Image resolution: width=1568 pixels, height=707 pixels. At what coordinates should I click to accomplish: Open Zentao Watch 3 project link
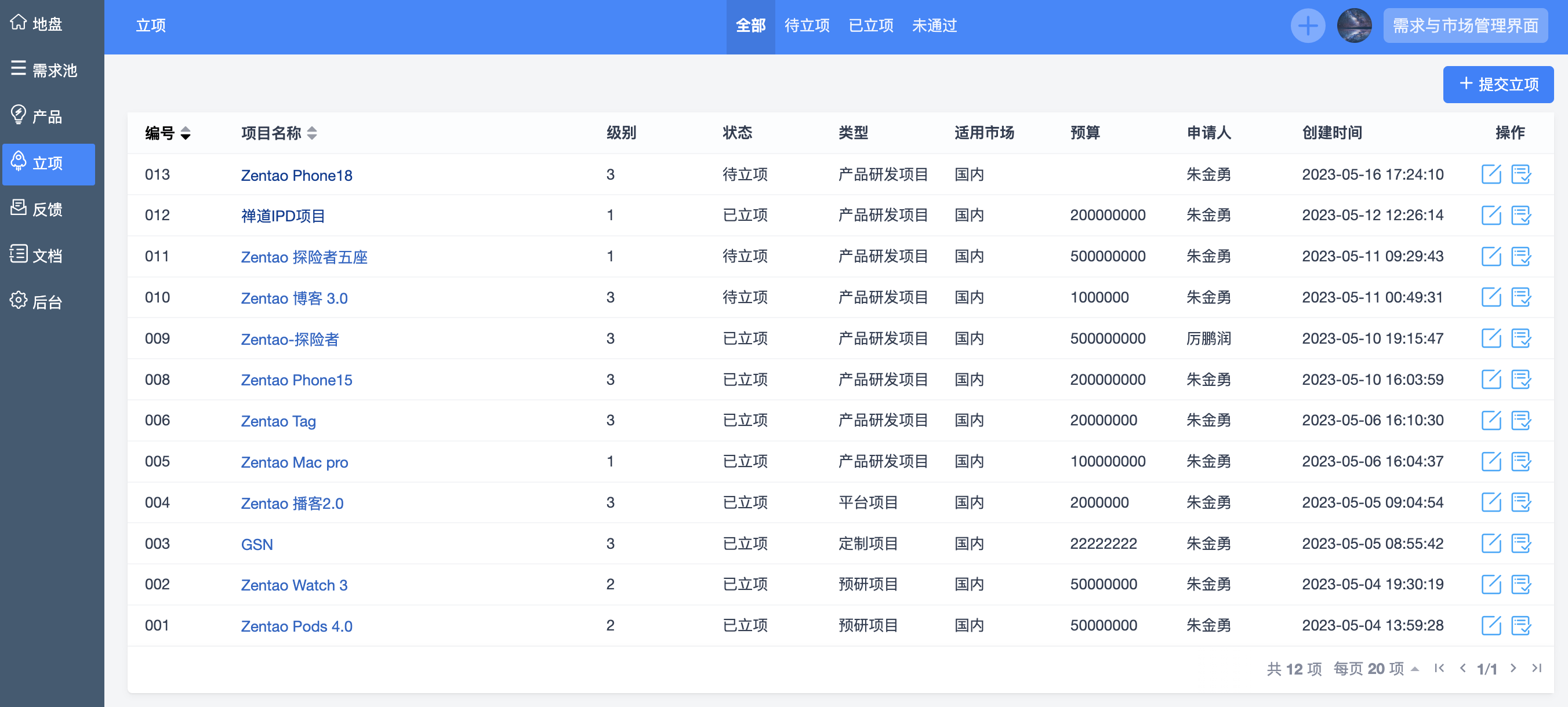coord(294,585)
